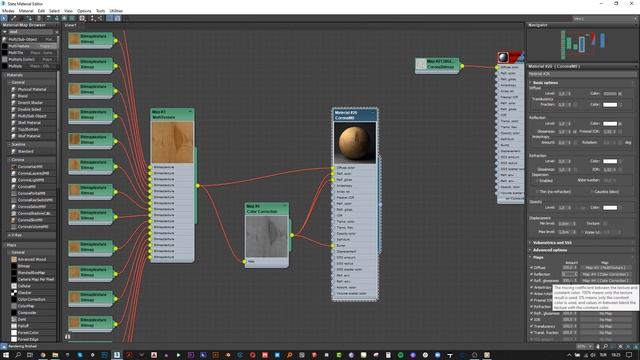This screenshot has height=360, width=640.
Task: Click Lay Out All toolbar icon
Action: click(x=92, y=18)
